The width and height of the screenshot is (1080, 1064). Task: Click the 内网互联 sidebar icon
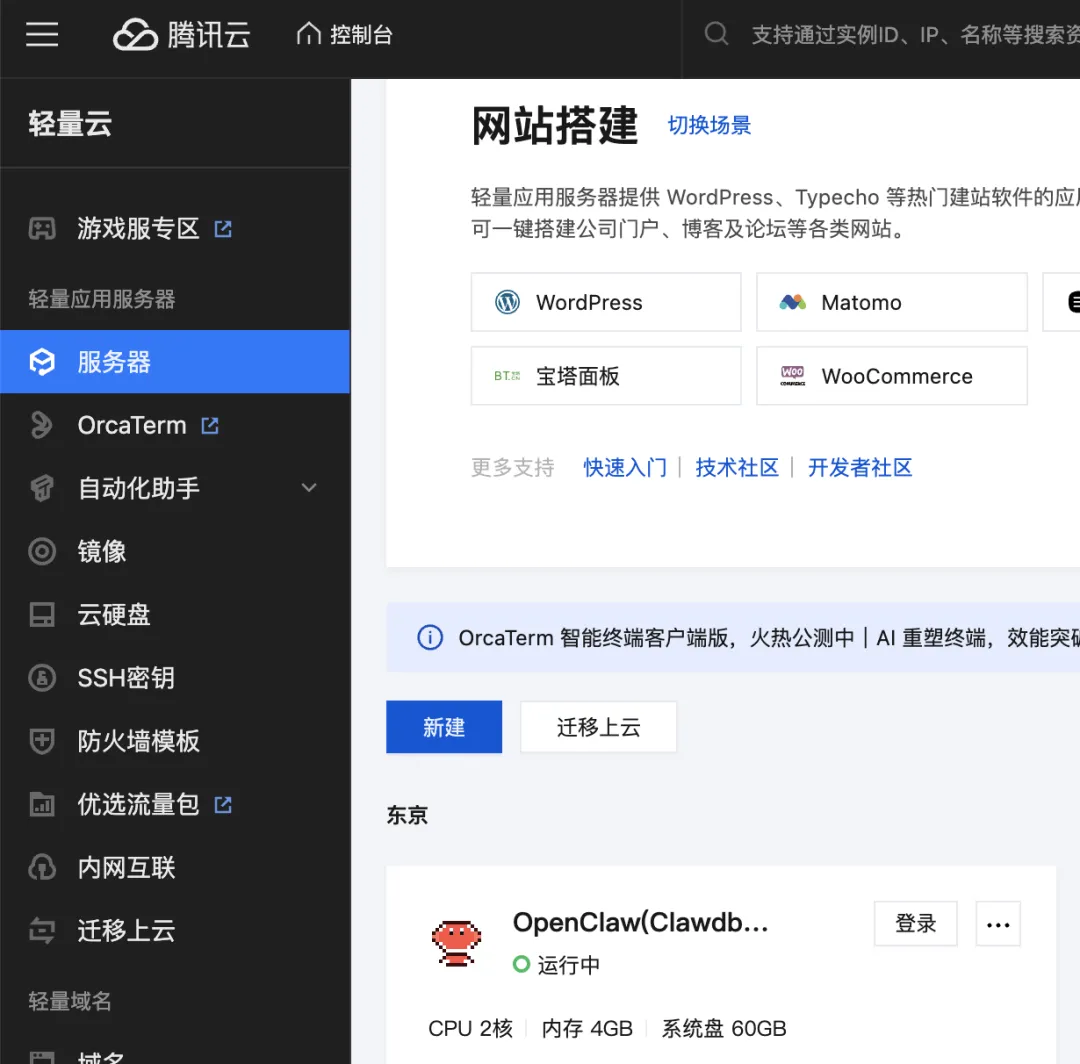[x=42, y=868]
